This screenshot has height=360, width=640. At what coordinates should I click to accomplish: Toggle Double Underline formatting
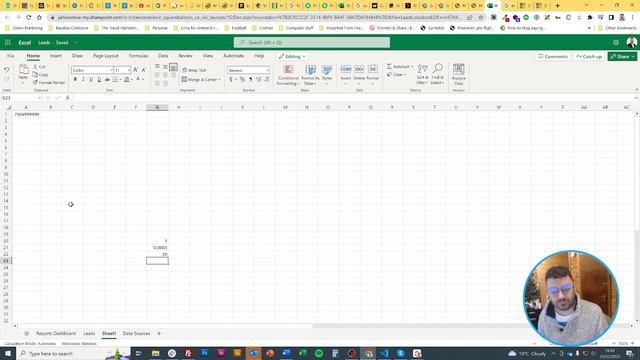[99, 80]
